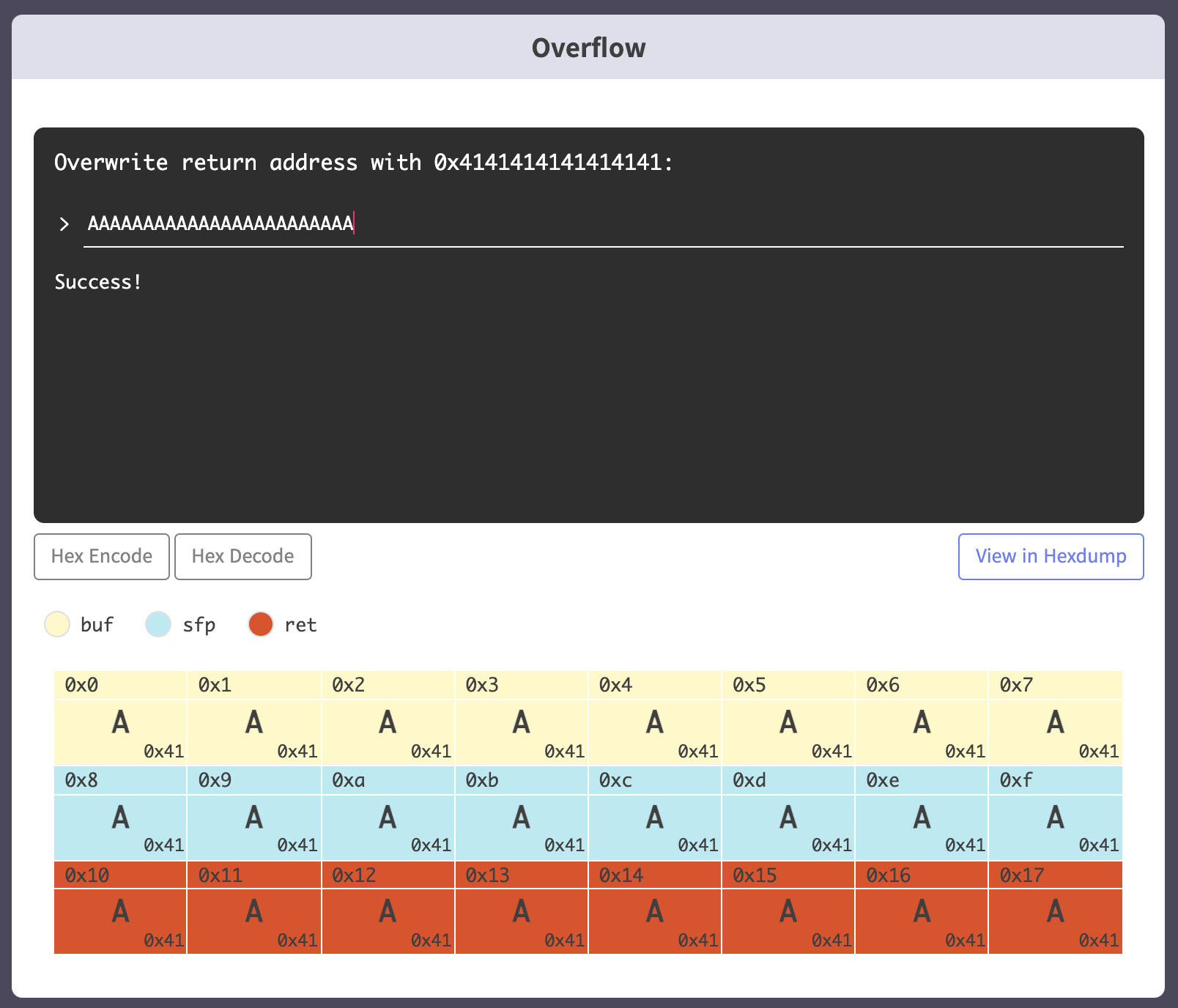Select sfp memory cell 0x8

pos(120,813)
